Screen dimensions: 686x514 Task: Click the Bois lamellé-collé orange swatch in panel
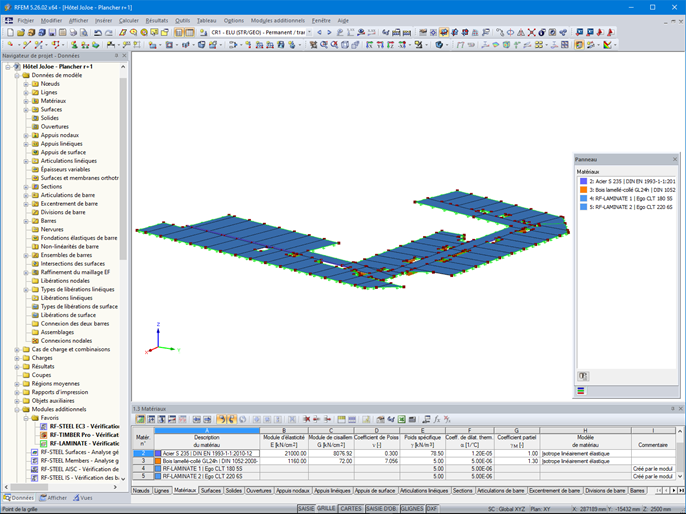pyautogui.click(x=583, y=190)
